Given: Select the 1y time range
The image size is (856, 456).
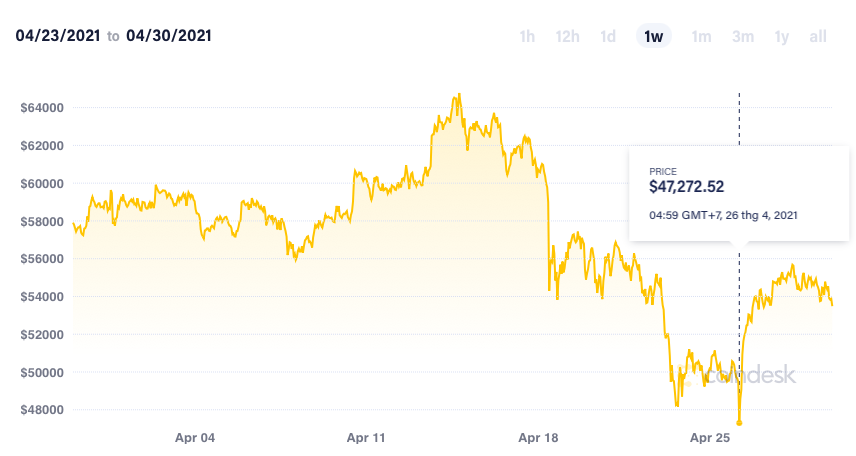Looking at the screenshot, I should 781,37.
